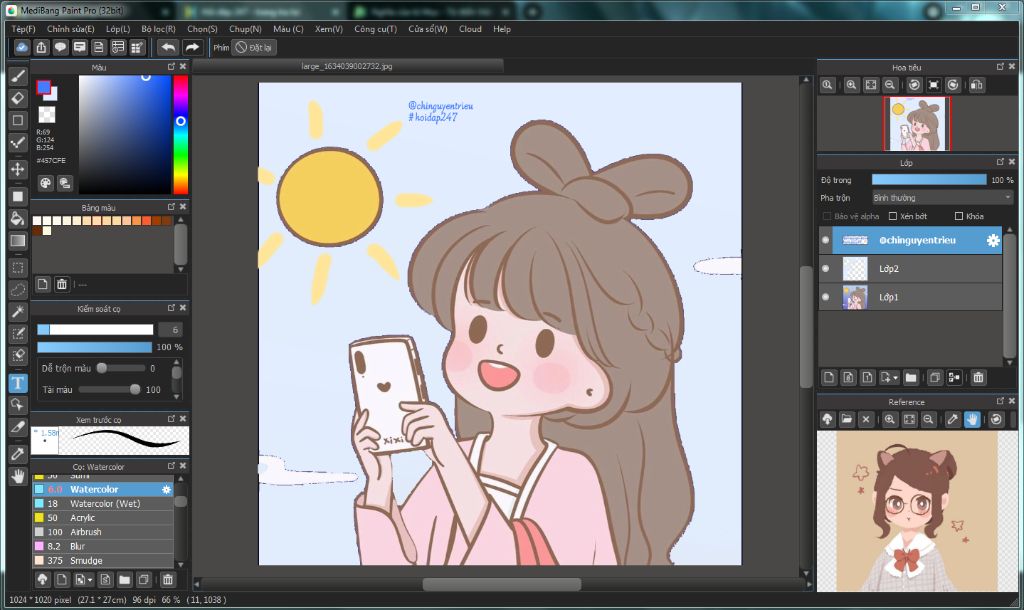Click the navigator preview thumbnail
Screen dimensions: 1024x610
tap(917, 123)
